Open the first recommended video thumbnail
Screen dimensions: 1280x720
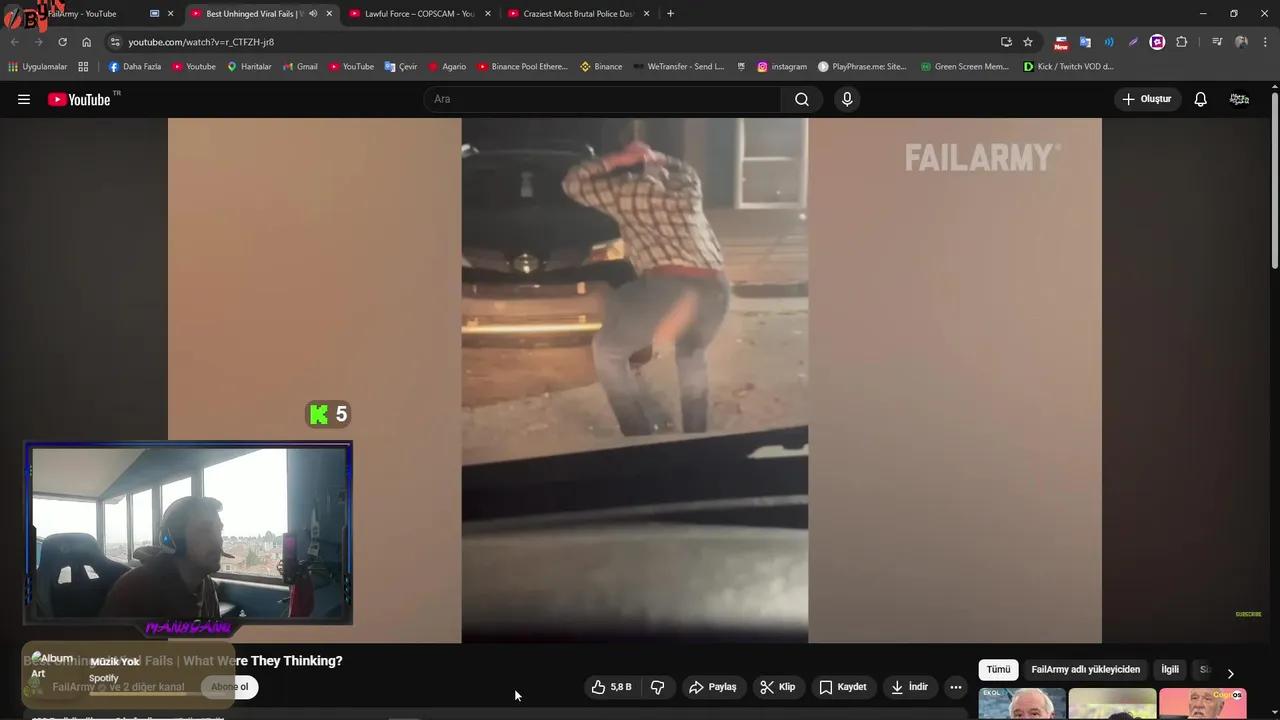(x=1022, y=704)
